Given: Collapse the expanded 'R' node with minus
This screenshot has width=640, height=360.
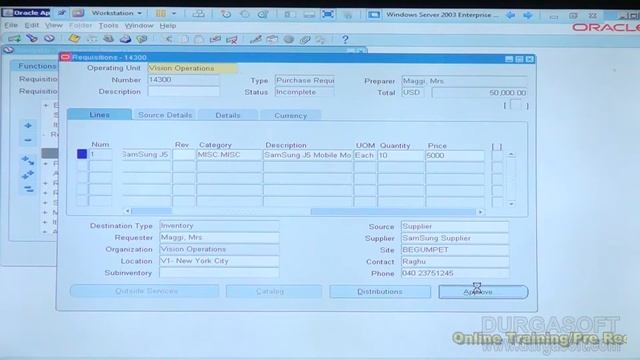Looking at the screenshot, I should pyautogui.click(x=45, y=134).
